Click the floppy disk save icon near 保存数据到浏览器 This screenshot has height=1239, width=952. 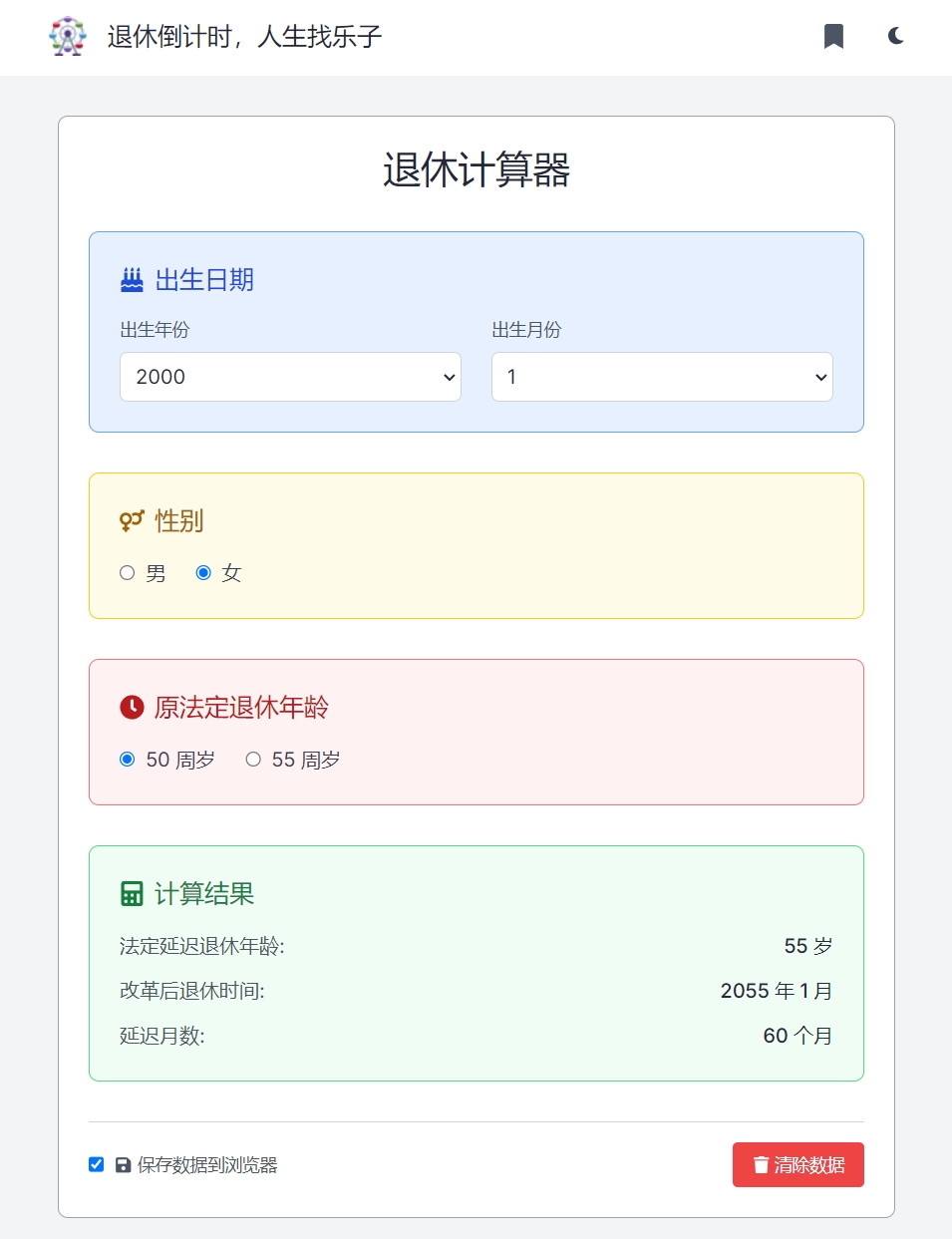click(x=122, y=1164)
